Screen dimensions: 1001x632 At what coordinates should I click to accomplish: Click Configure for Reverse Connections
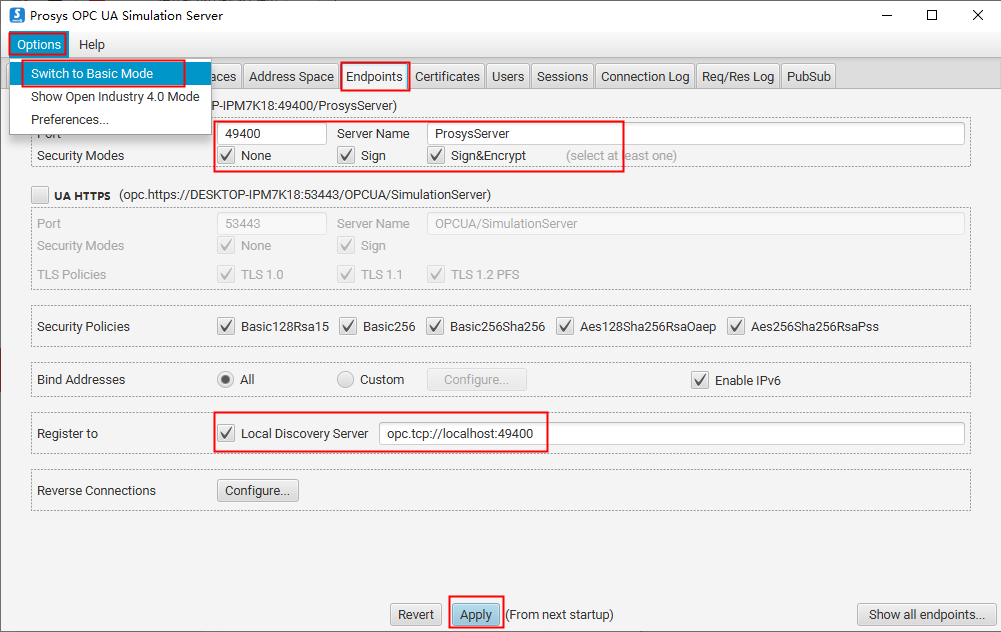pyautogui.click(x=257, y=491)
